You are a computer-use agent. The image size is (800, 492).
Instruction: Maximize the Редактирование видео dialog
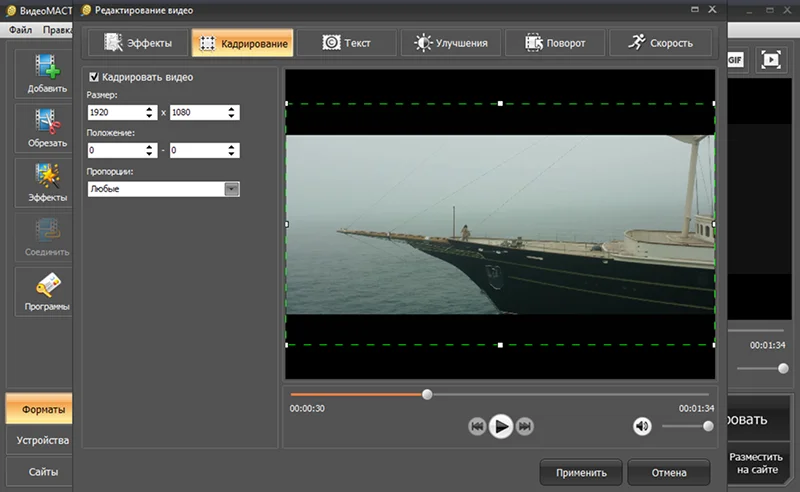coord(695,9)
